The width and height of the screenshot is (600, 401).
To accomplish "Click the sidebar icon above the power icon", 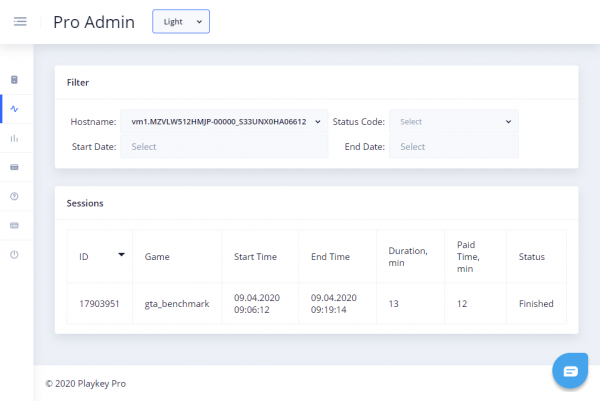I will [14, 226].
